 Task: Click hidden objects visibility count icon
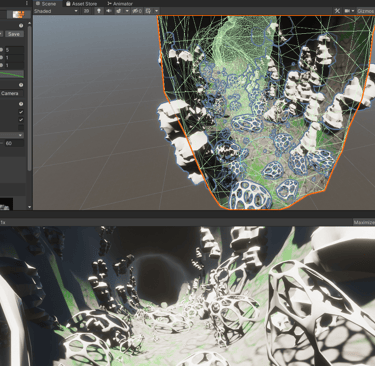pyautogui.click(x=137, y=11)
